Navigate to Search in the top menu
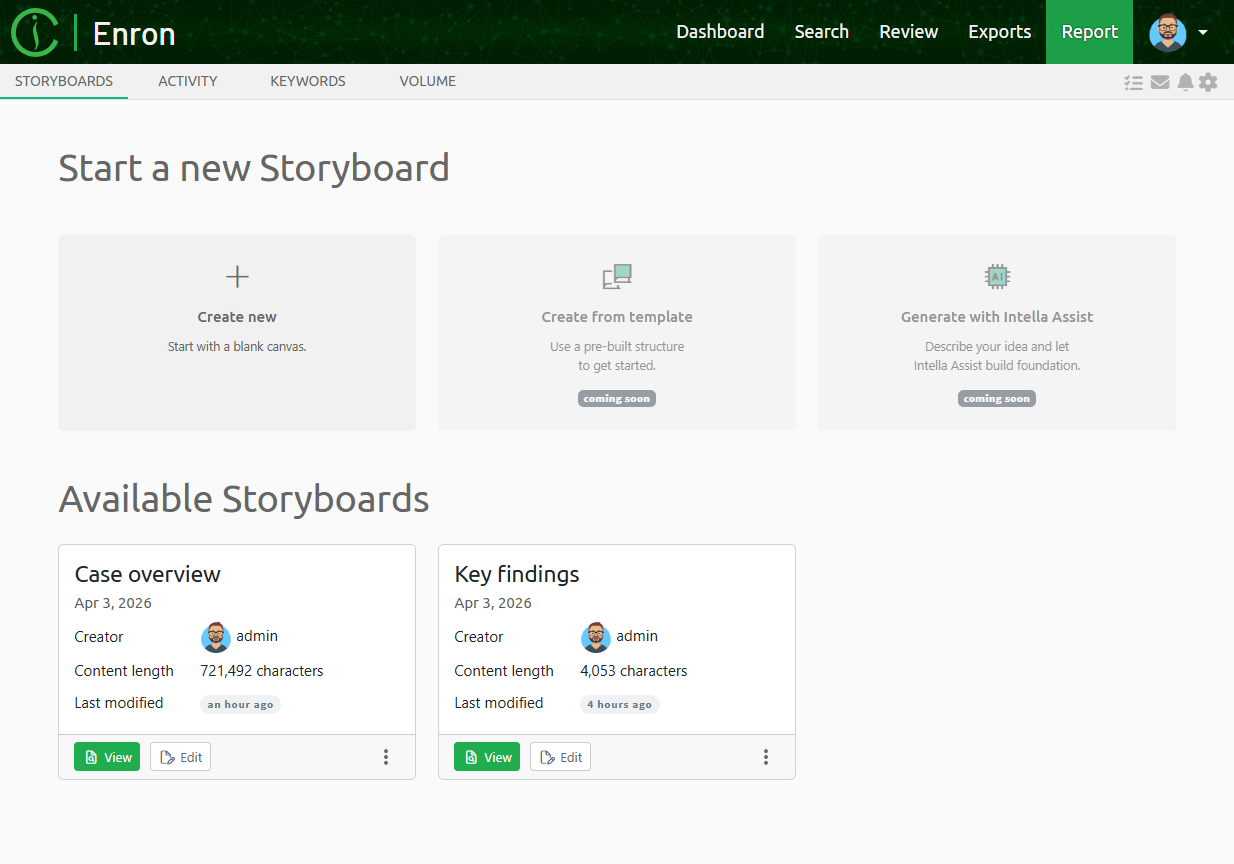The height and width of the screenshot is (864, 1234). click(x=821, y=31)
